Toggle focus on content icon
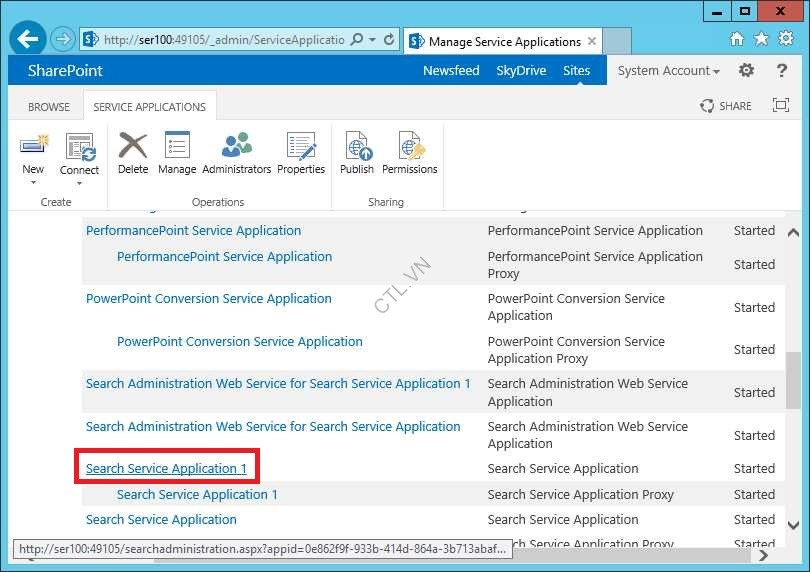 [781, 106]
